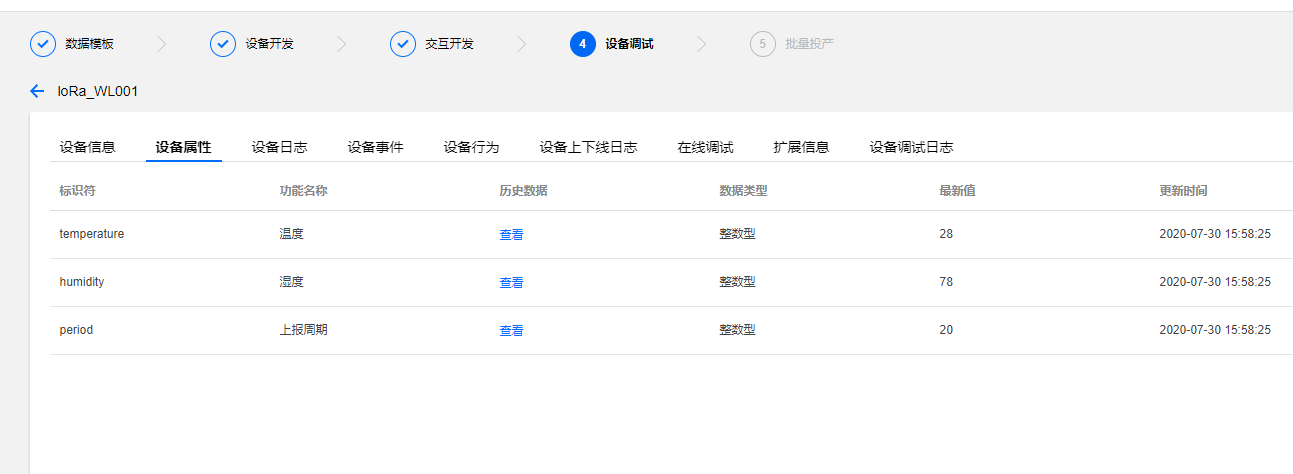
Task: Open the 设备行为 tab
Action: [471, 147]
